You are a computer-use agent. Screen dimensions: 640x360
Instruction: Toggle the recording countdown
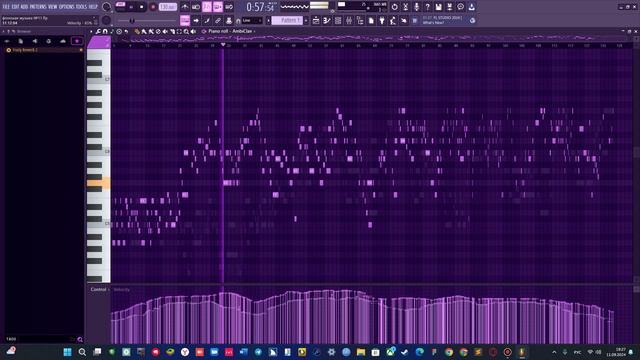[207, 7]
